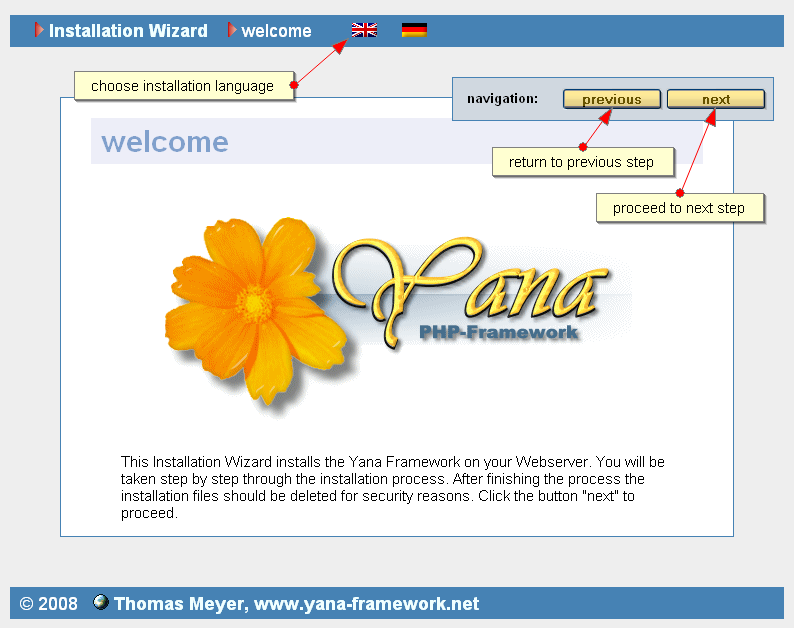Click the globe icon in the footer
This screenshot has height=628, width=794.
[x=101, y=602]
